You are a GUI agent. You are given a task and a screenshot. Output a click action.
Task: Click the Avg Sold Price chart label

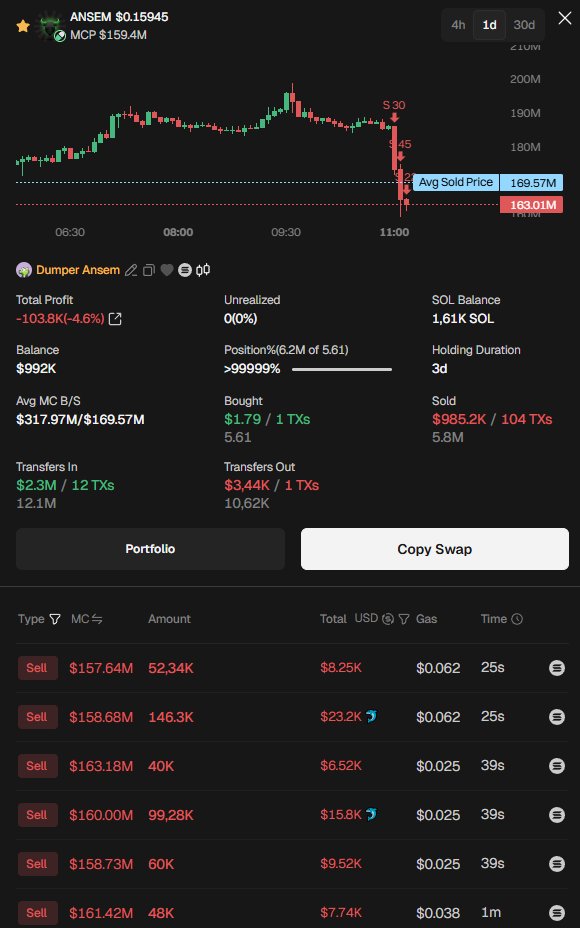(x=456, y=182)
